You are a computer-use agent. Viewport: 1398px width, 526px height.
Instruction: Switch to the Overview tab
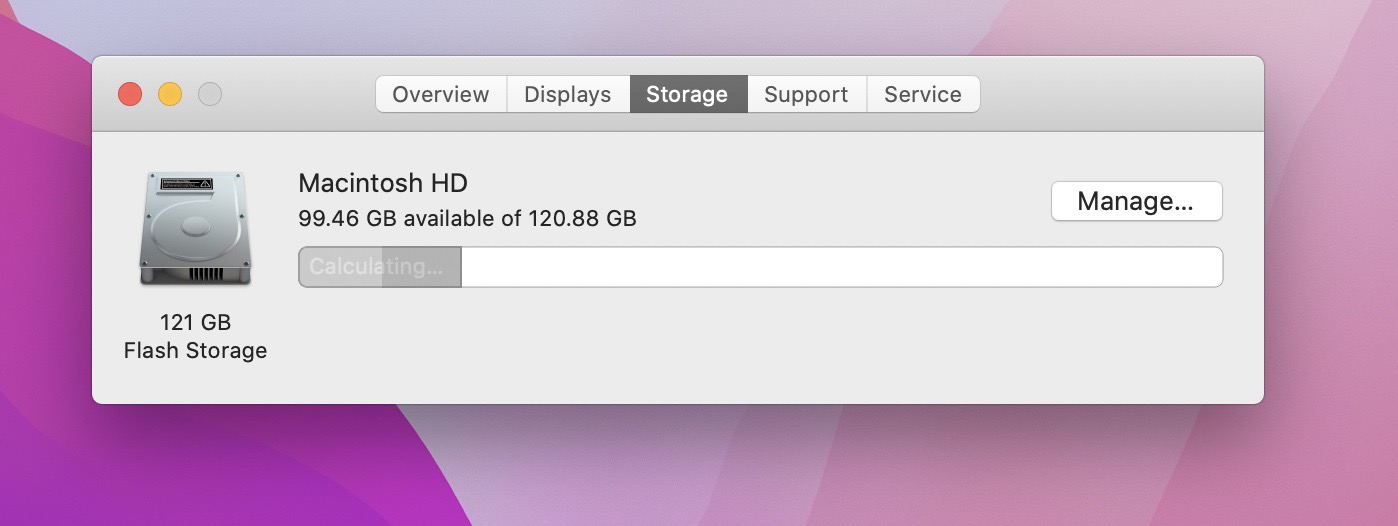tap(441, 95)
